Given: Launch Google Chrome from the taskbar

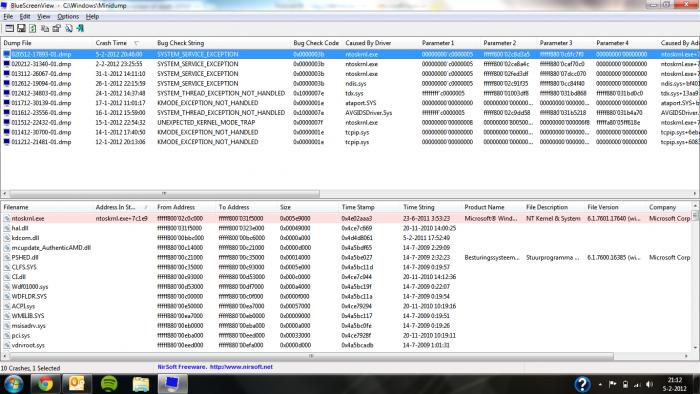Looking at the screenshot, I should coord(45,384).
